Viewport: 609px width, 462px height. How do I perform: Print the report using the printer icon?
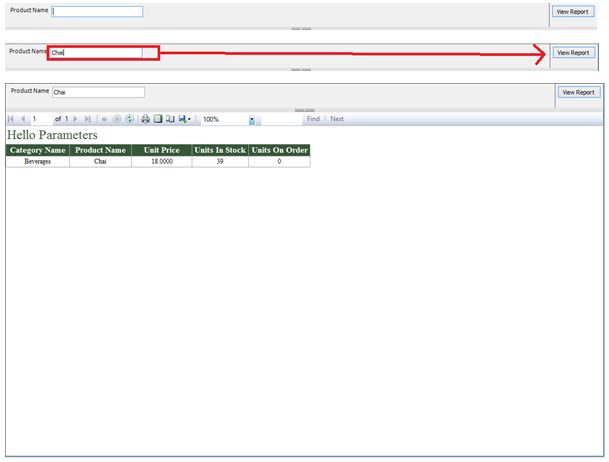point(145,119)
